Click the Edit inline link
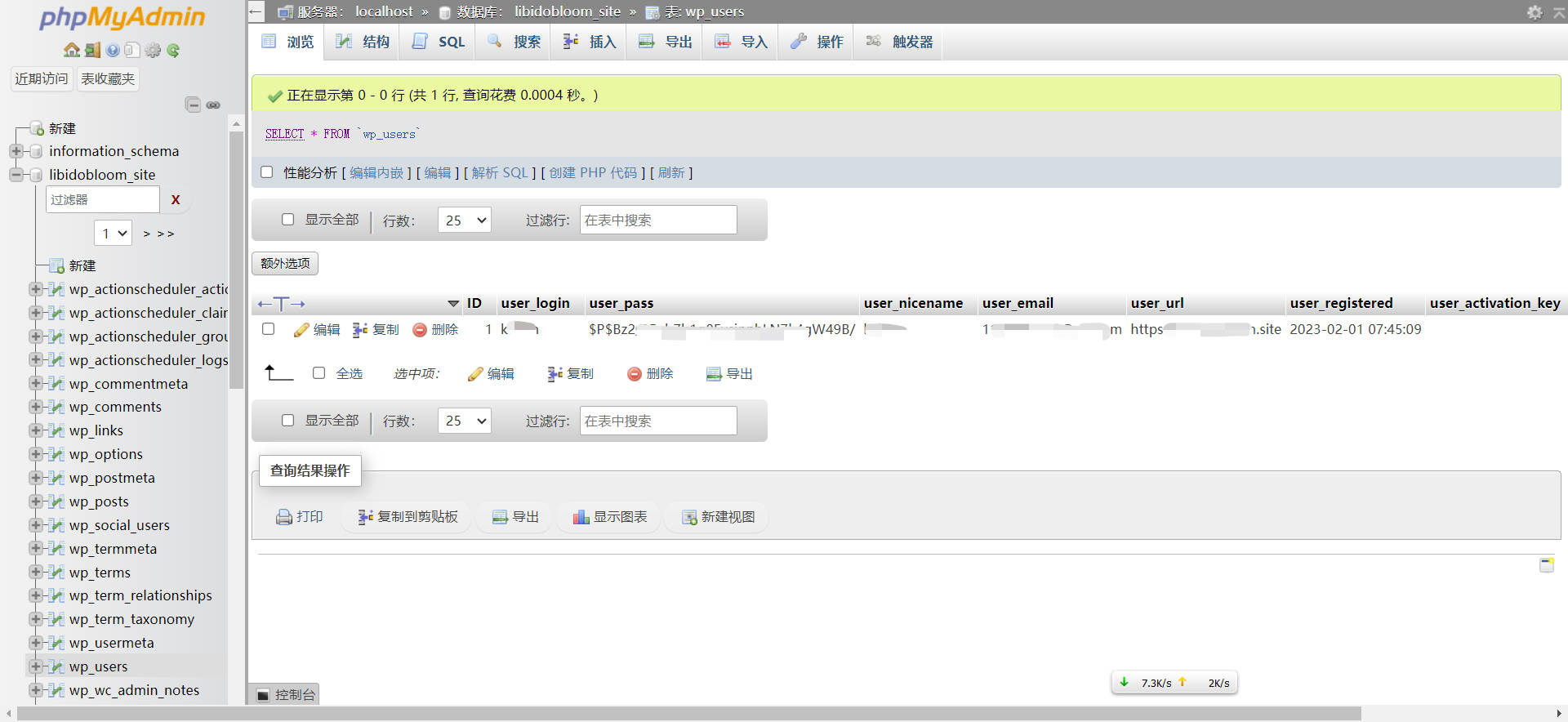This screenshot has width=1568, height=722. (x=376, y=172)
